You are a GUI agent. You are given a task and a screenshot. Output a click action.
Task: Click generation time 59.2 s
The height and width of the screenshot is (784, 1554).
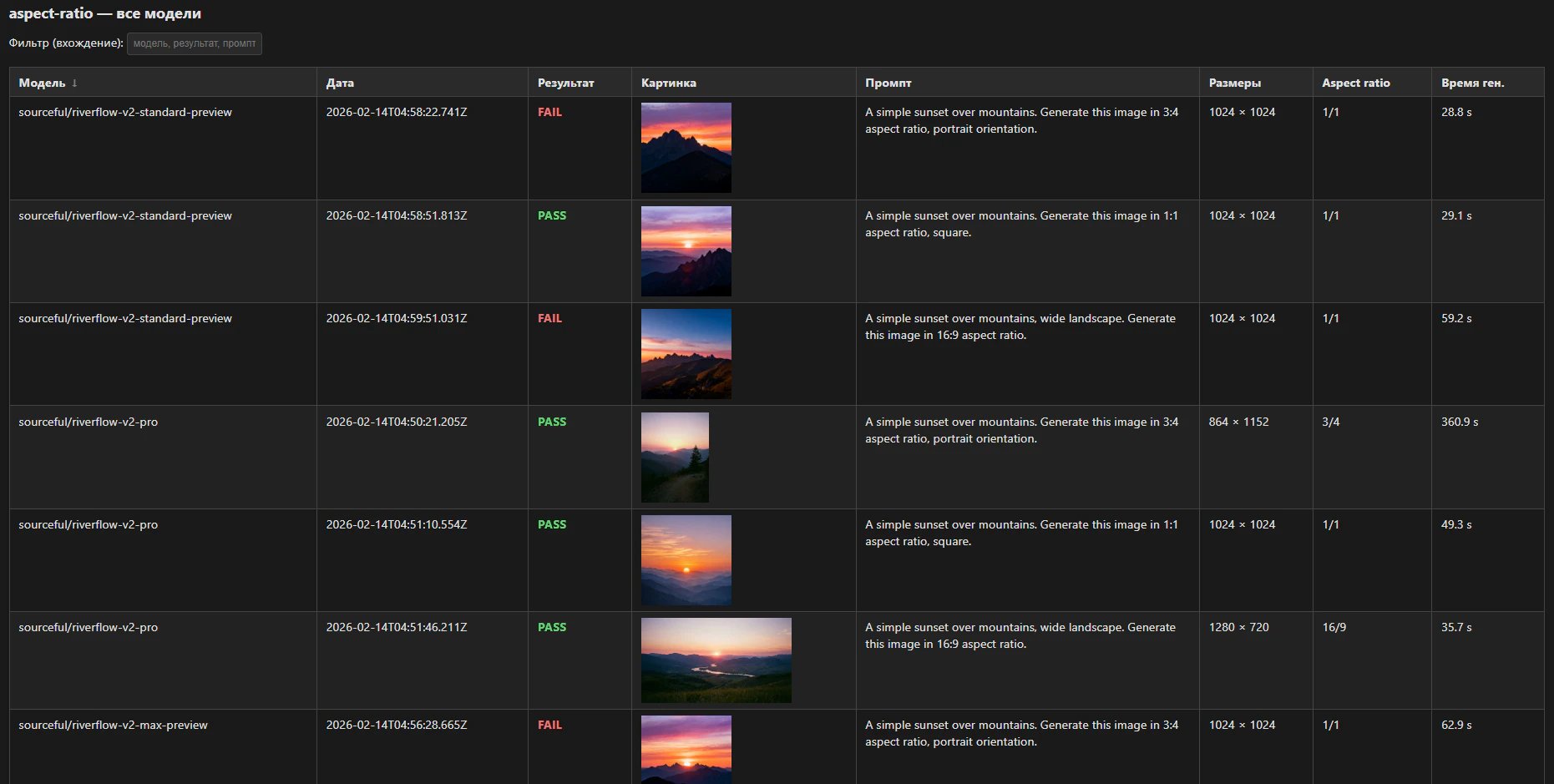[x=1455, y=318]
